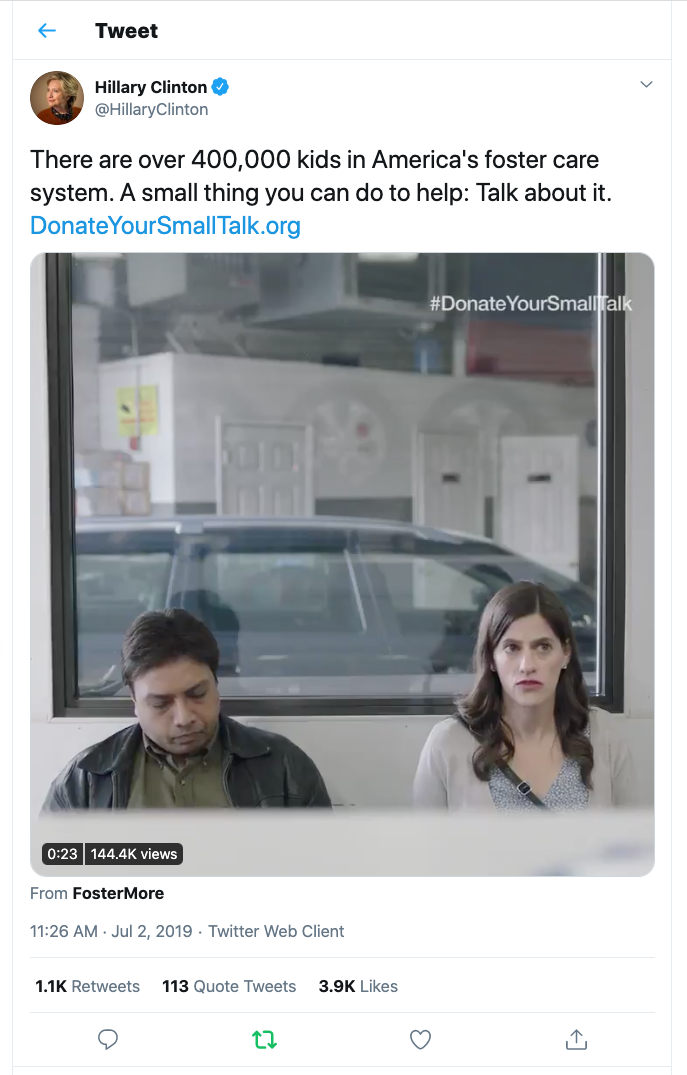Toggle the green retweet icon
Viewport: 687px width, 1075px height.
[x=265, y=1040]
